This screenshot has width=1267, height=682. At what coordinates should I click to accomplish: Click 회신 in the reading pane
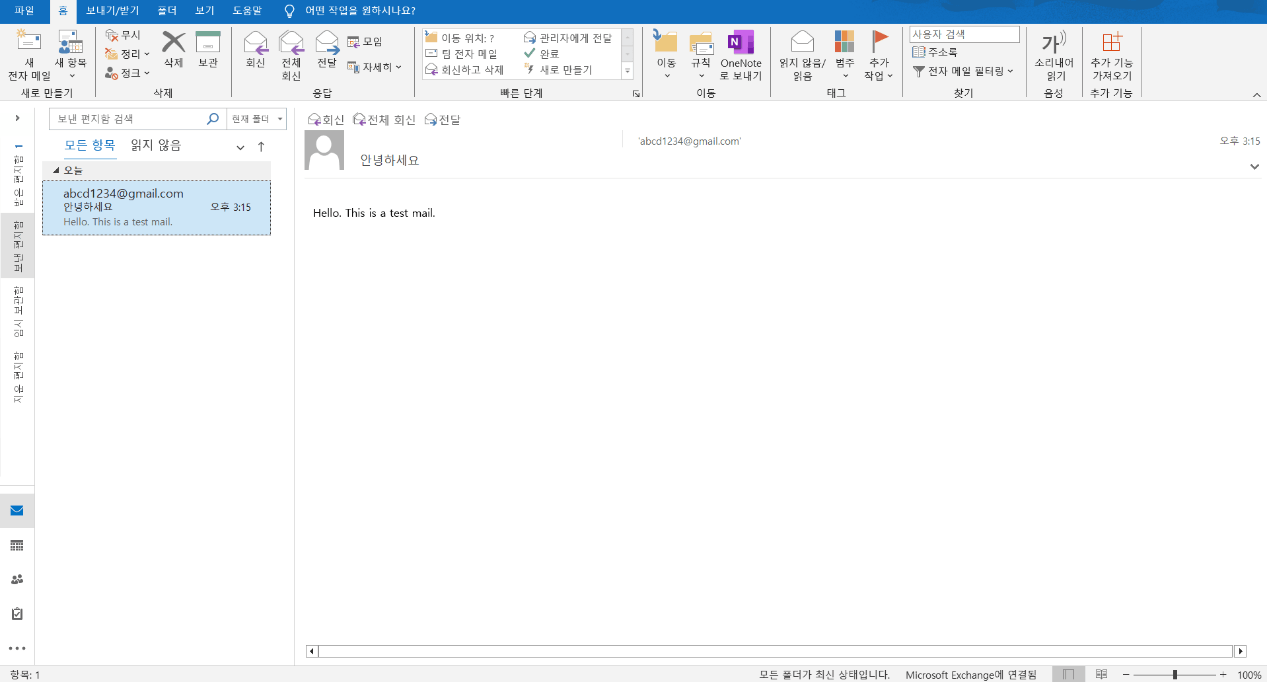(x=326, y=120)
